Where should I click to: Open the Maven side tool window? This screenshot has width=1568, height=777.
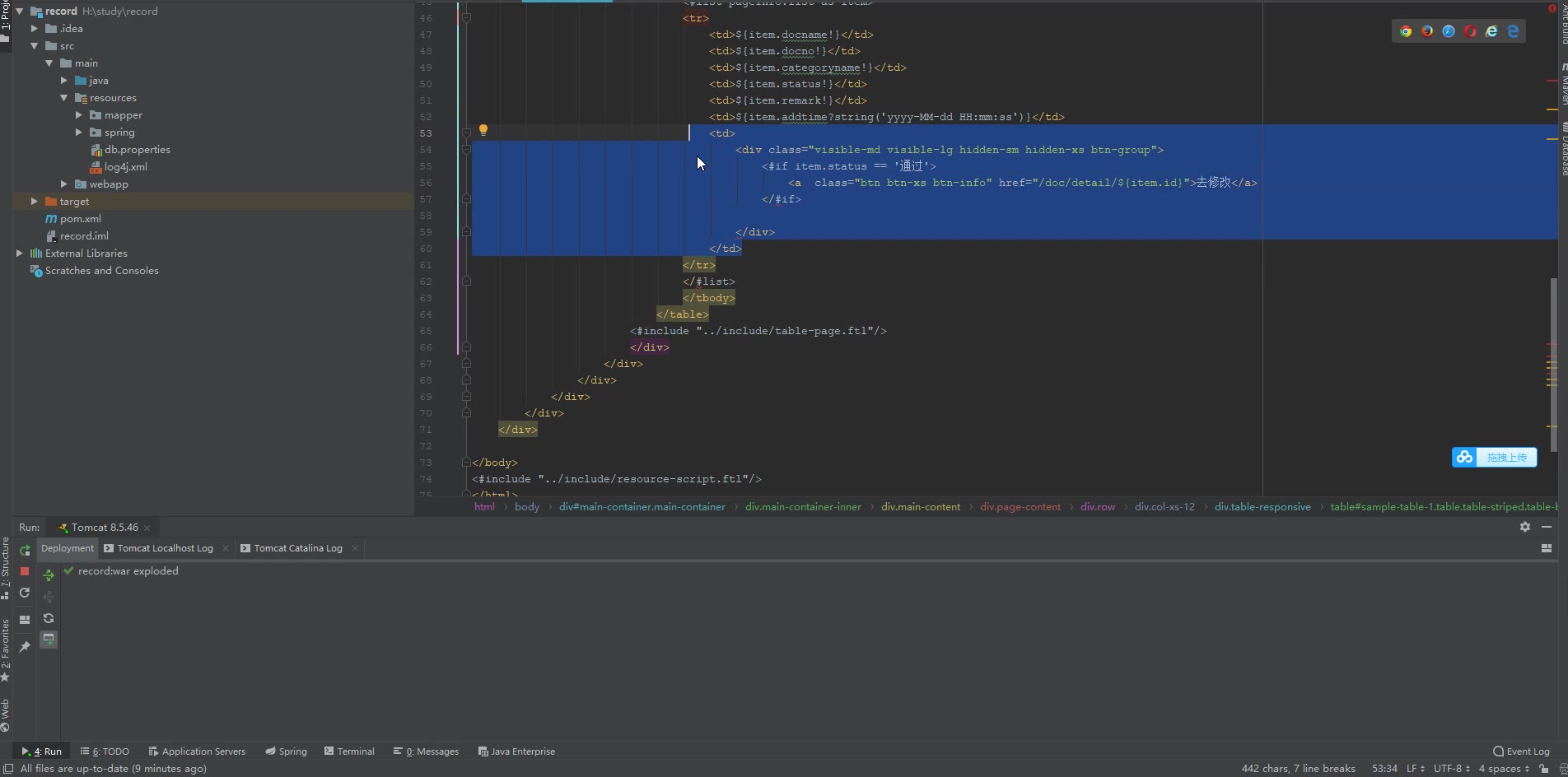(1563, 86)
